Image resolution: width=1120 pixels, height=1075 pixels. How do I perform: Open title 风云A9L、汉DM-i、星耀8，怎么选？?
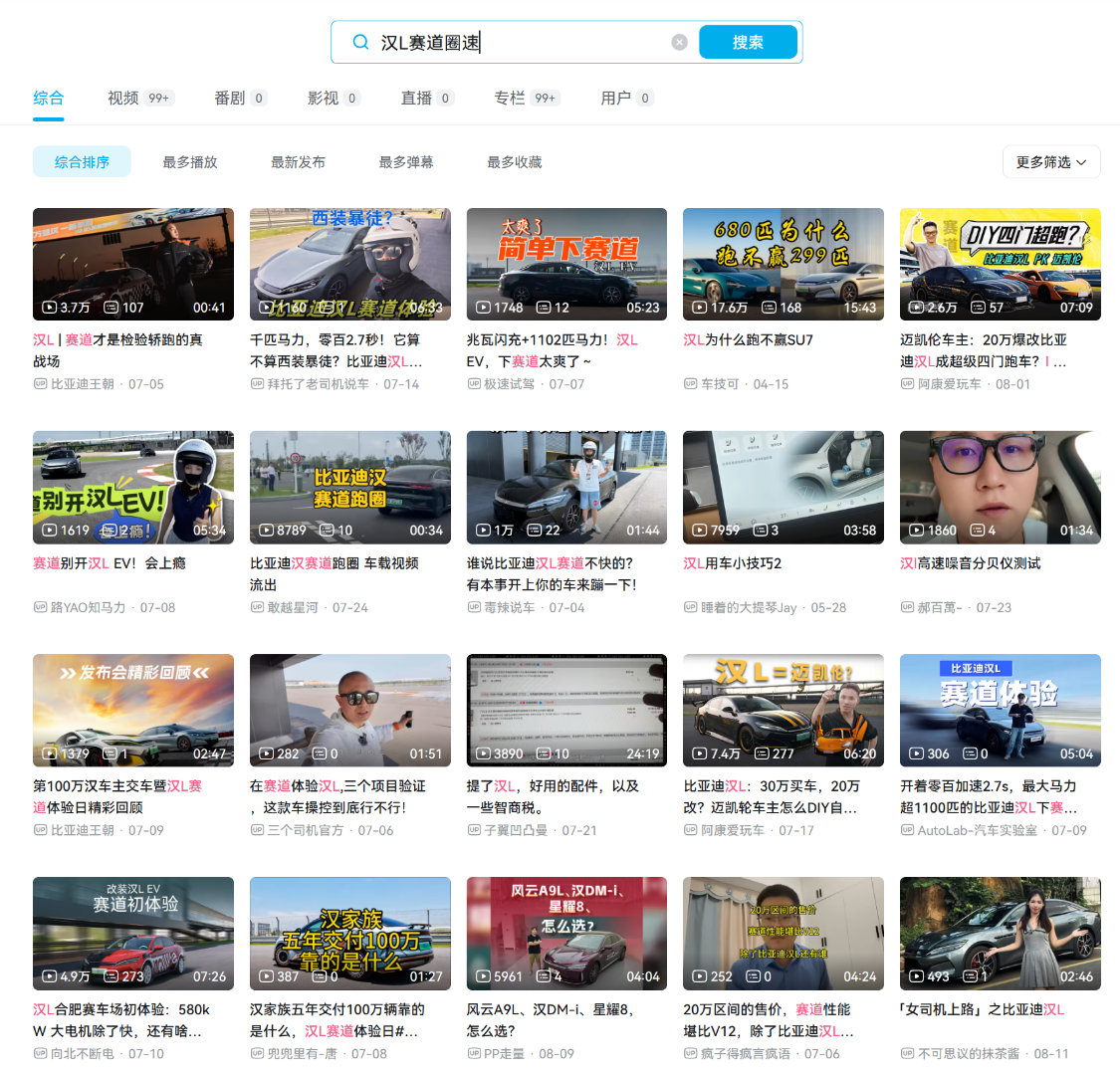pos(551,1020)
